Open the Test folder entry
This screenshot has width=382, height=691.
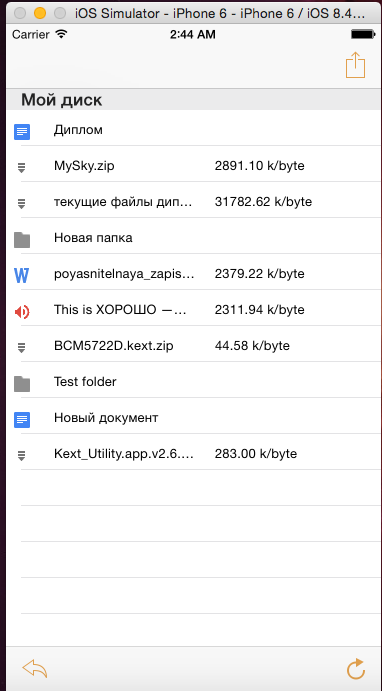pos(194,382)
